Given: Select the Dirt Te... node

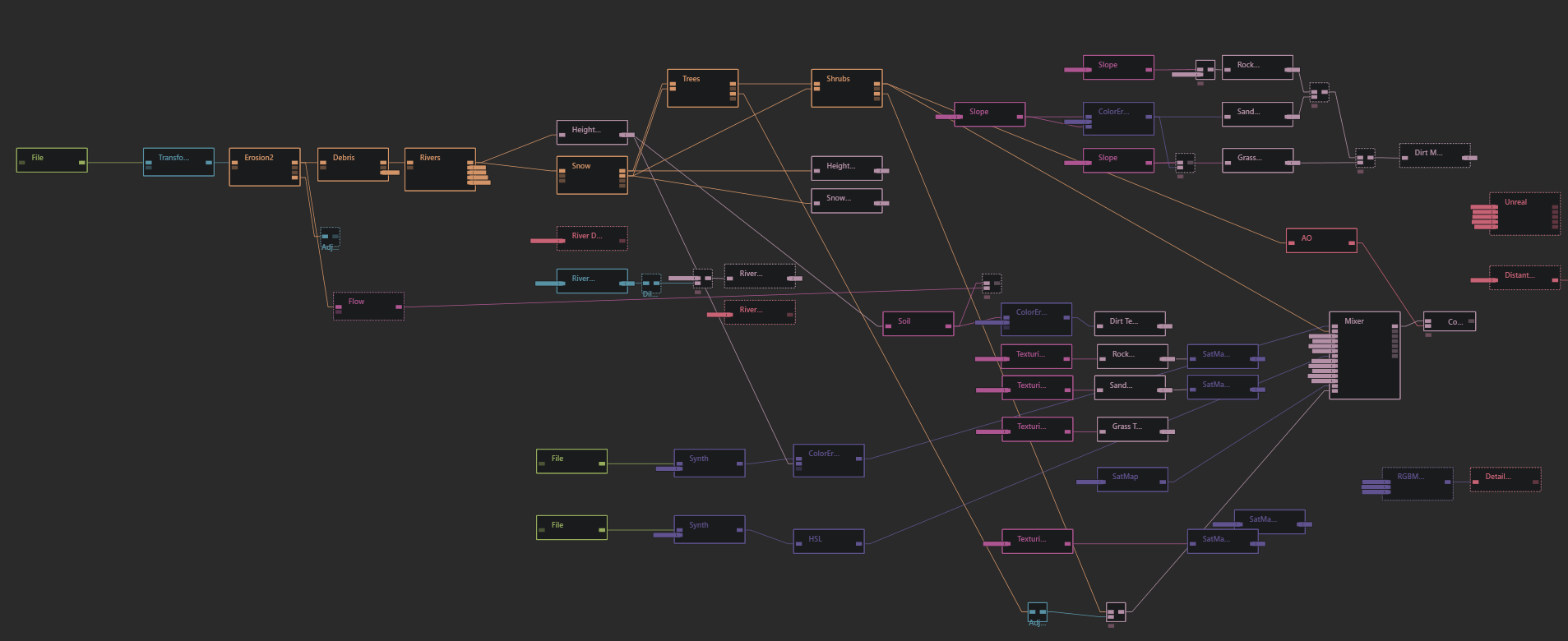Looking at the screenshot, I should [x=1130, y=324].
